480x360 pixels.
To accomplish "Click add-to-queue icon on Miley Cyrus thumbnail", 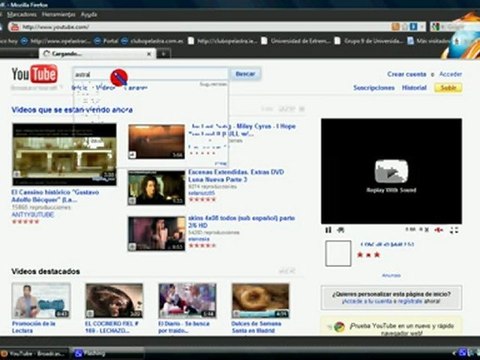I will click(x=132, y=155).
